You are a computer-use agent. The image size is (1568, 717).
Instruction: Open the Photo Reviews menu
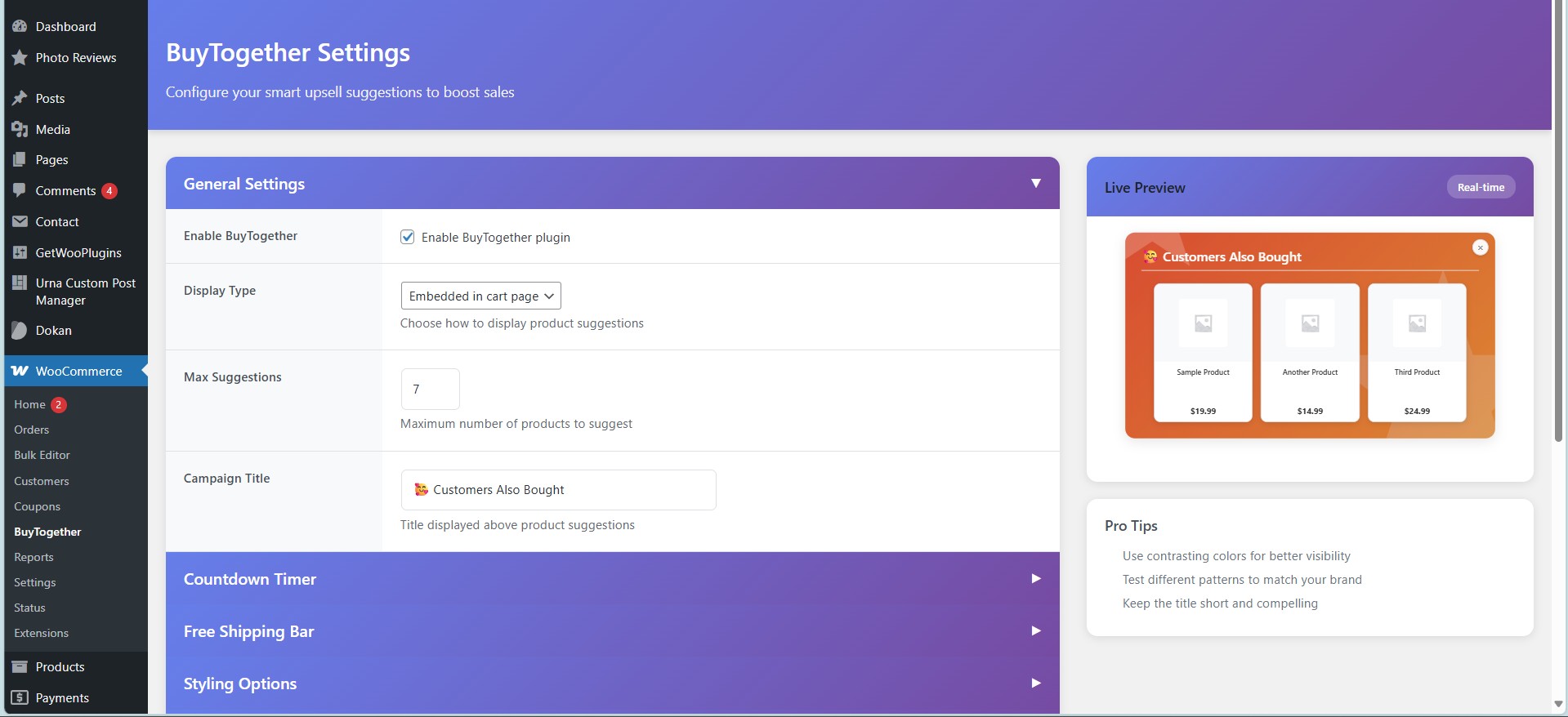tap(74, 57)
